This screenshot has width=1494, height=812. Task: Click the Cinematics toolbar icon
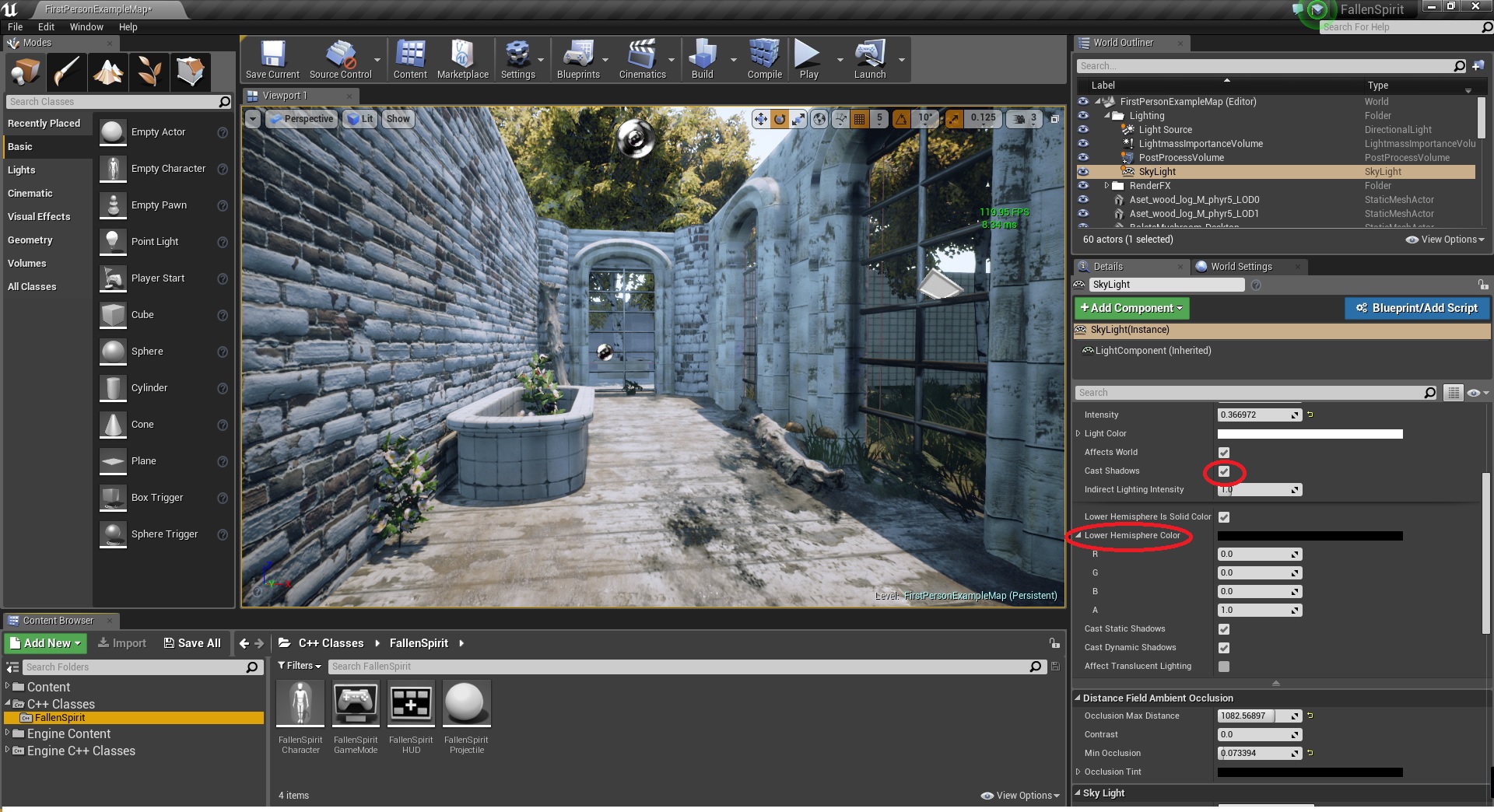coord(643,59)
